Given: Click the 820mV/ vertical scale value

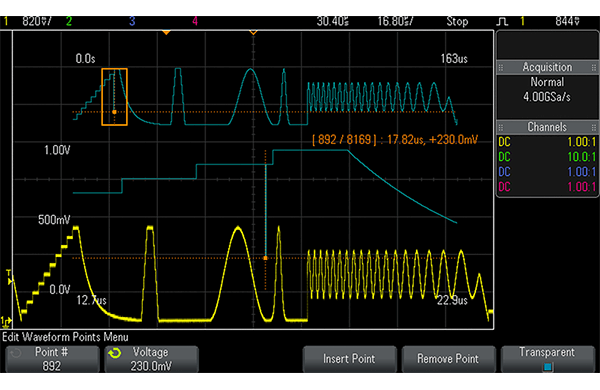Looking at the screenshot, I should click(37, 21).
